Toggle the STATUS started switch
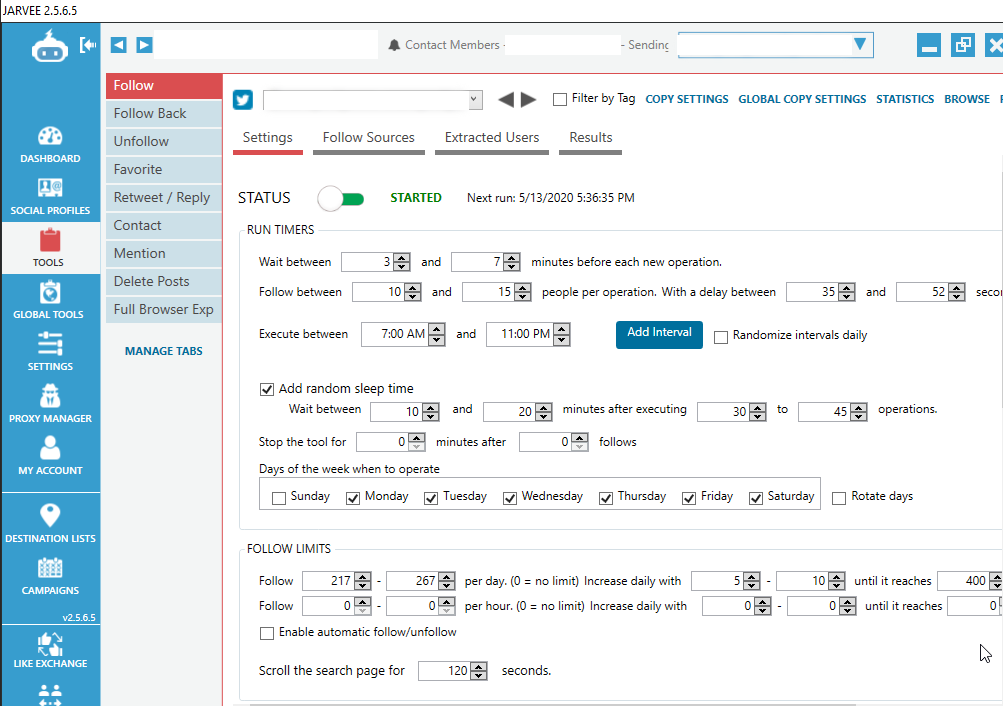 (341, 199)
